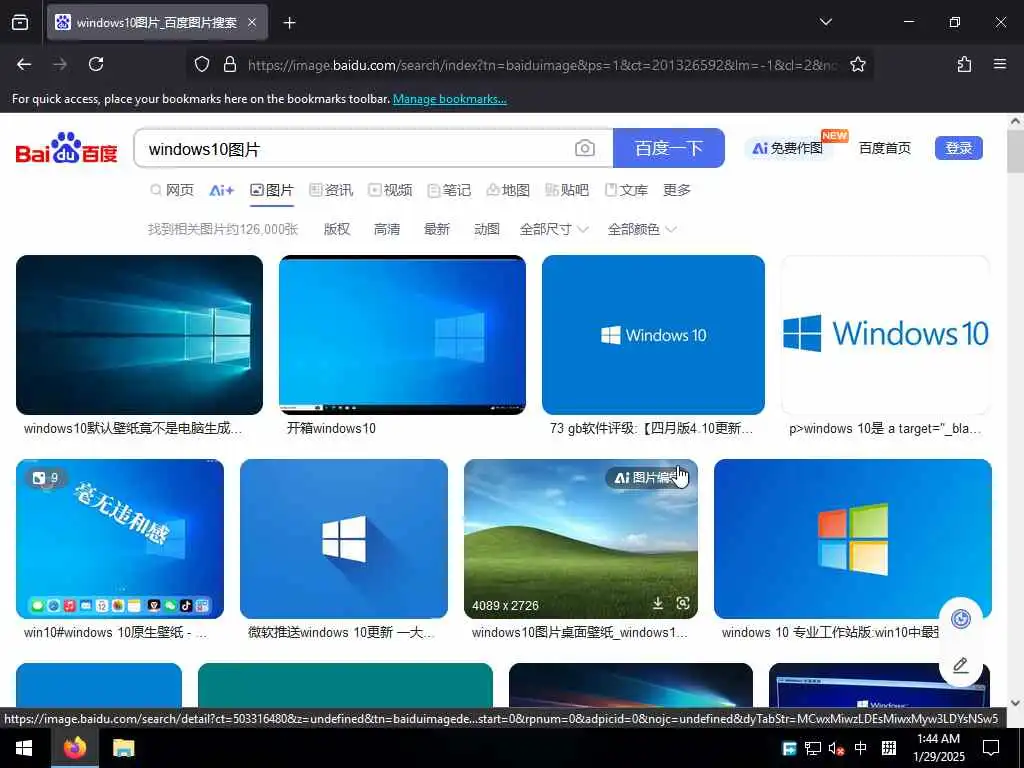This screenshot has width=1024, height=768.
Task: Open File Explorer from taskbar
Action: tap(123, 748)
